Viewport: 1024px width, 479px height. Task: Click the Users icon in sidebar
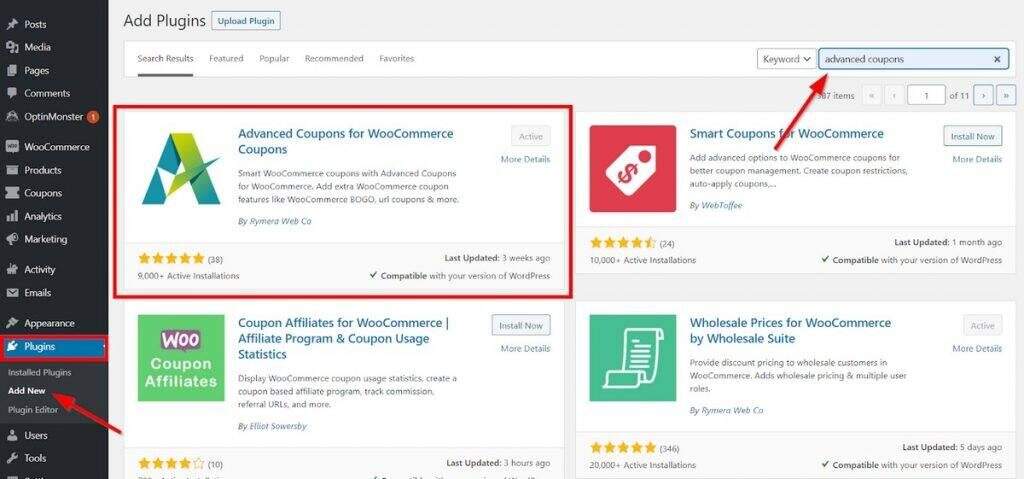click(12, 435)
